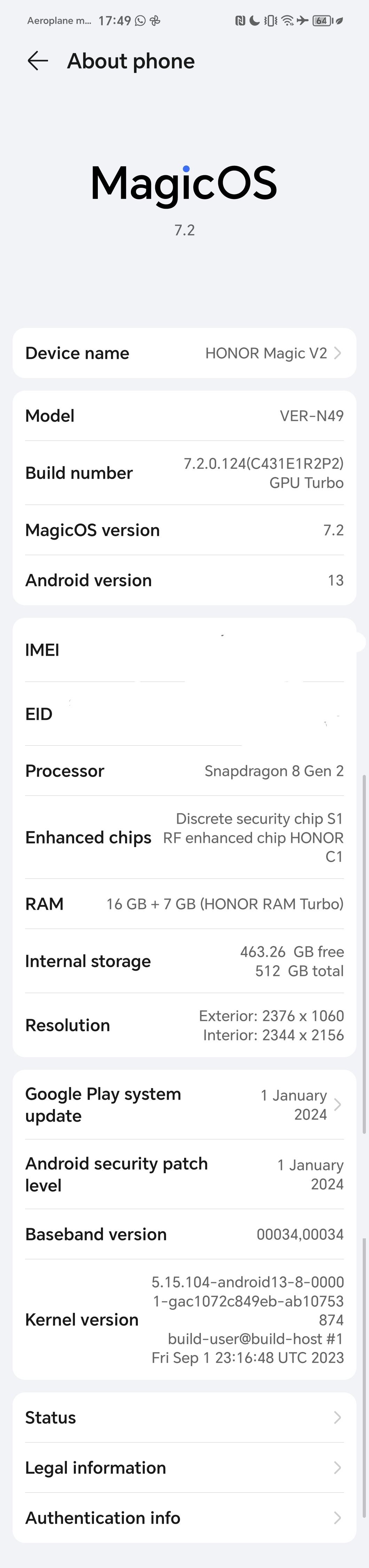Tap the MagicOS logo
Image resolution: width=369 pixels, height=1568 pixels.
184,184
